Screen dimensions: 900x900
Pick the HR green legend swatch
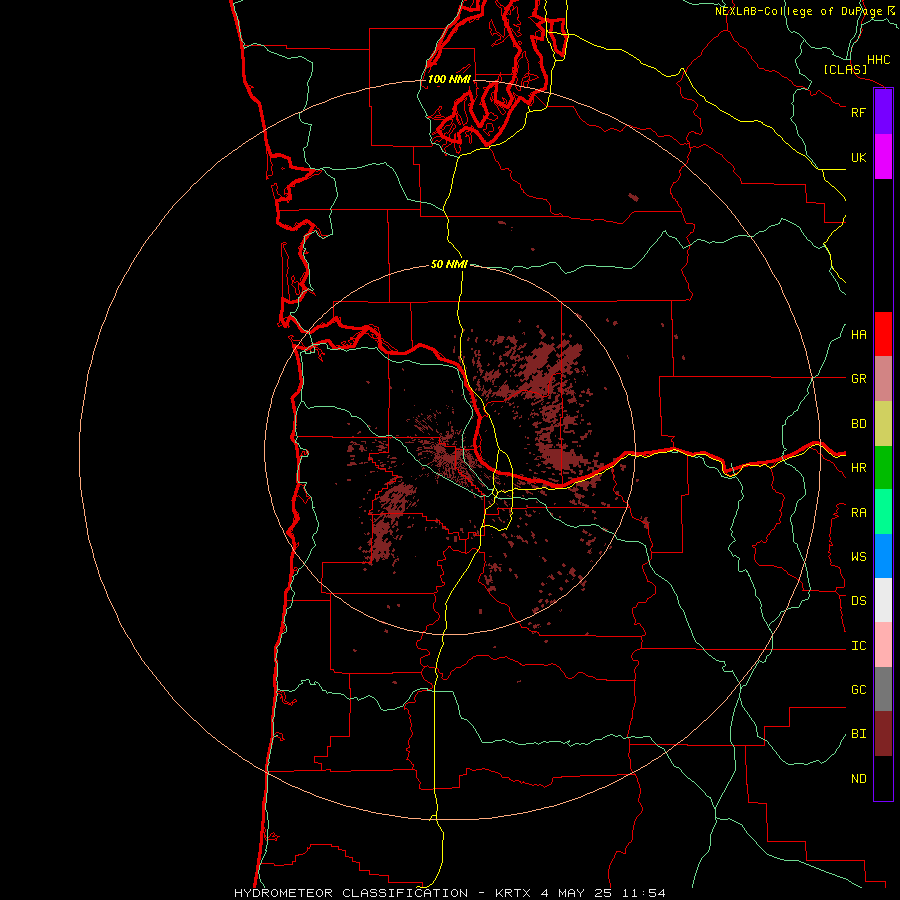[883, 468]
